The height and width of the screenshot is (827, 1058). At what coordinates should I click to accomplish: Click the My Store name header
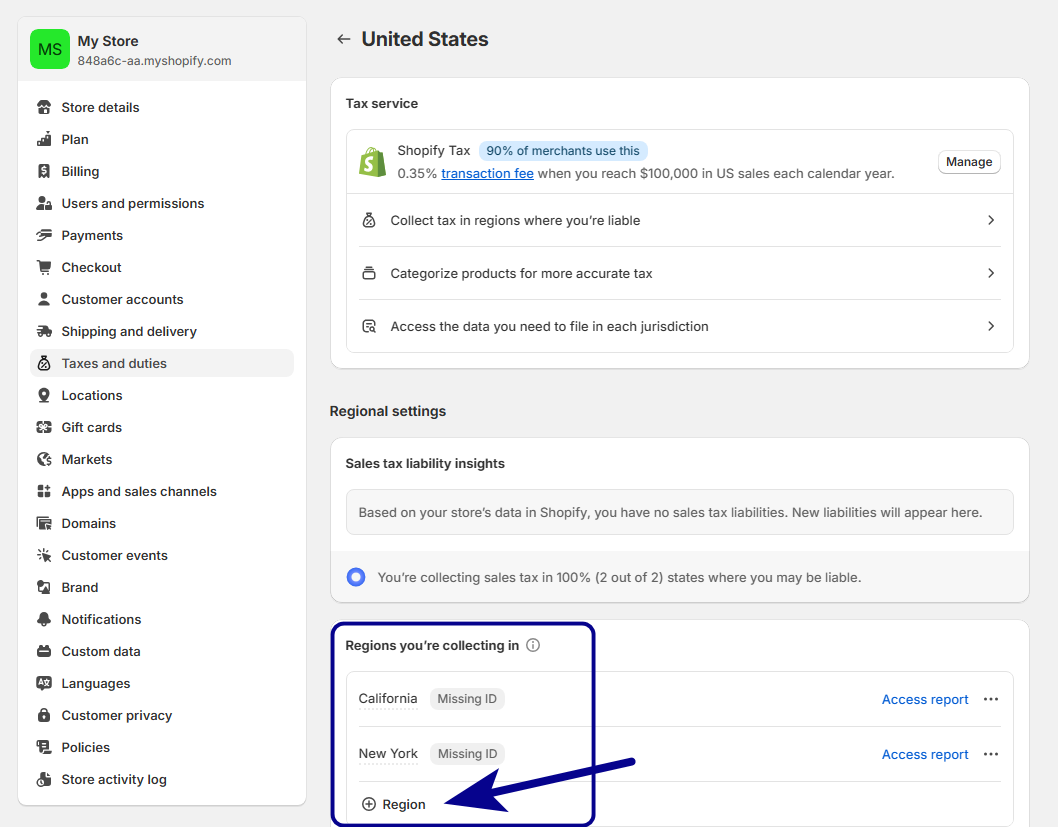(x=108, y=41)
